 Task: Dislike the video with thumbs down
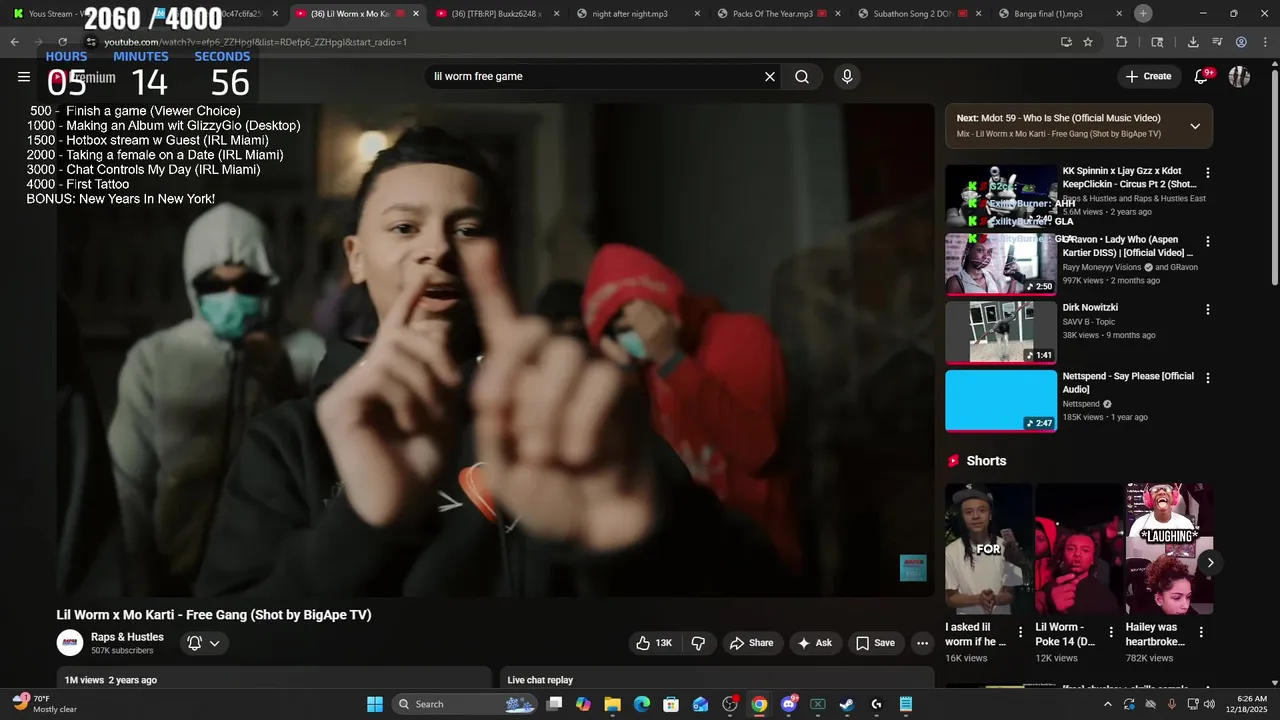(699, 643)
